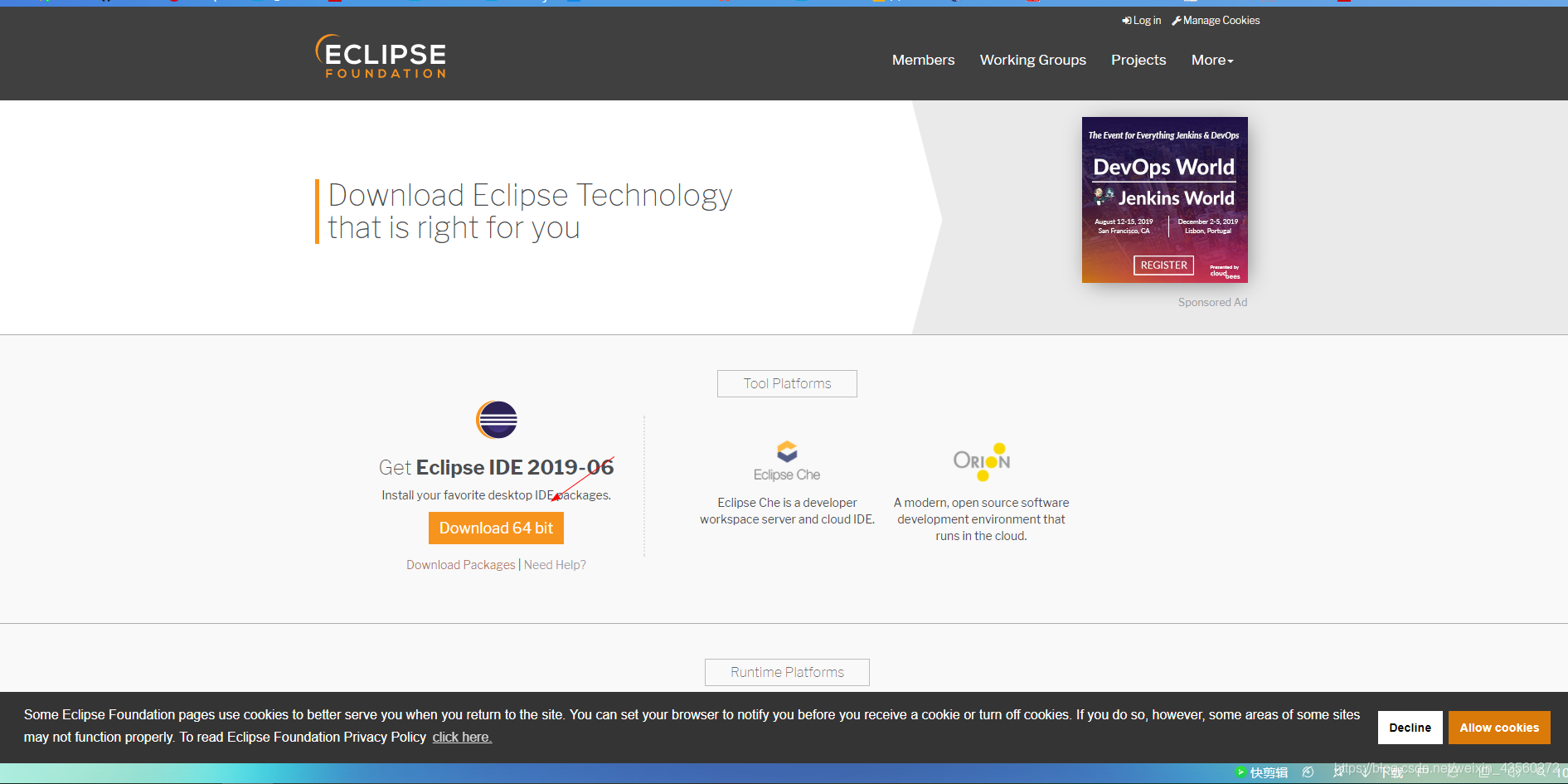Click REGISTER on the DevOps World ad
This screenshot has width=1568, height=784.
point(1163,265)
